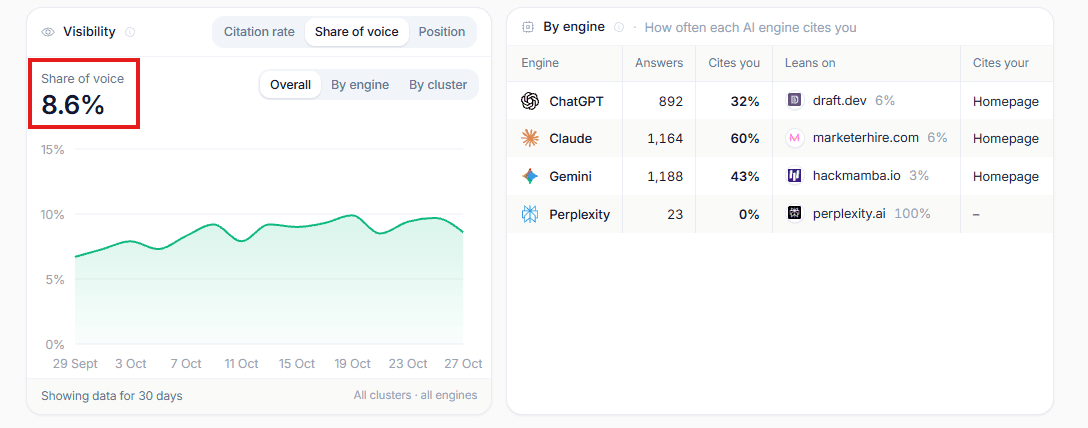
Task: Click Homepage in the ChatGPT row
Action: click(x=1005, y=101)
